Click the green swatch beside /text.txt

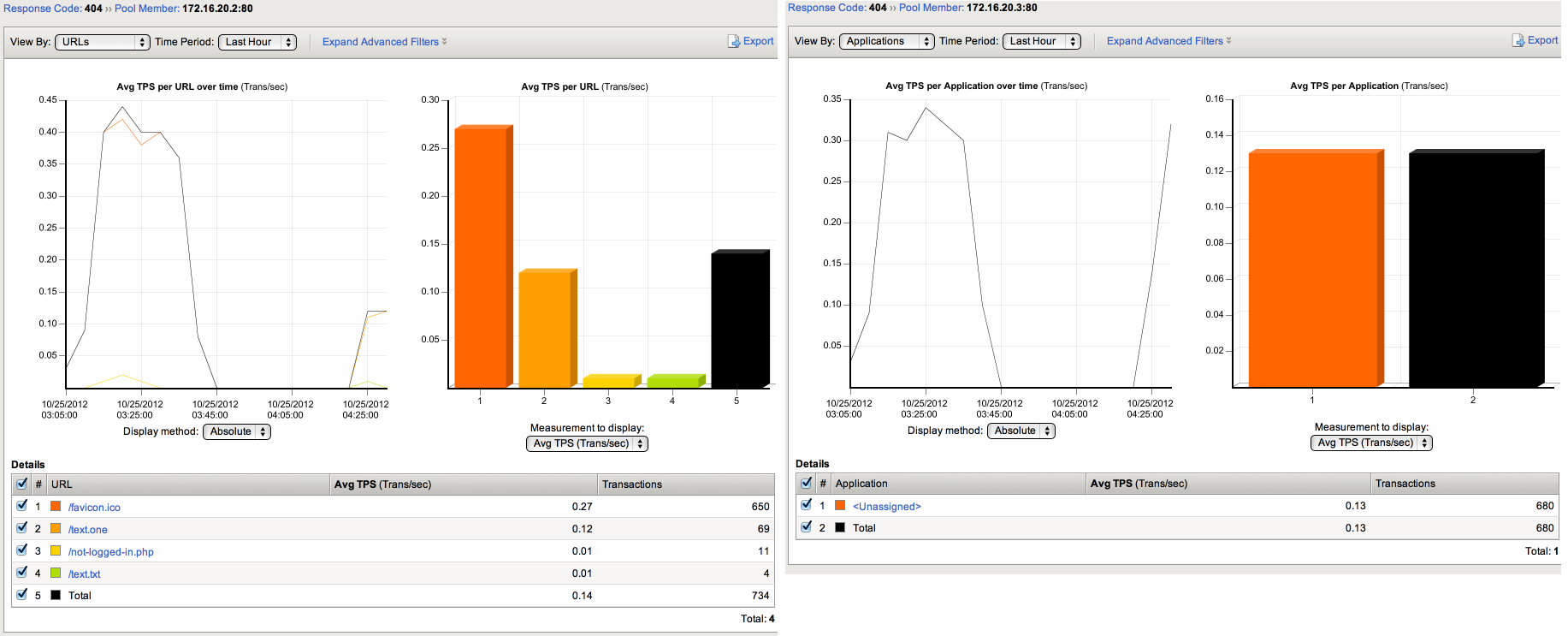click(x=56, y=574)
